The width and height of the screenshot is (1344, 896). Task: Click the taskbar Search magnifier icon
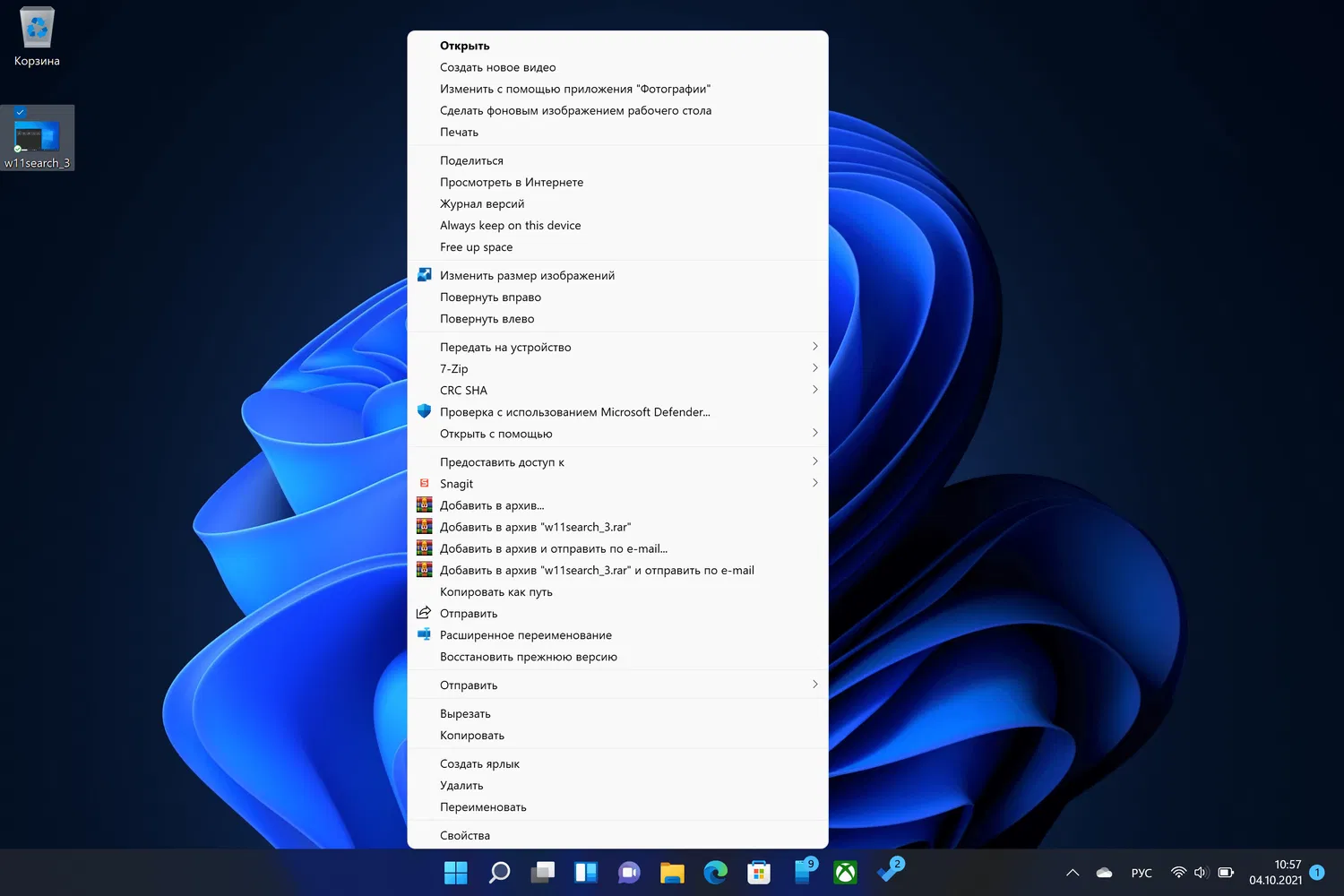pos(499,872)
